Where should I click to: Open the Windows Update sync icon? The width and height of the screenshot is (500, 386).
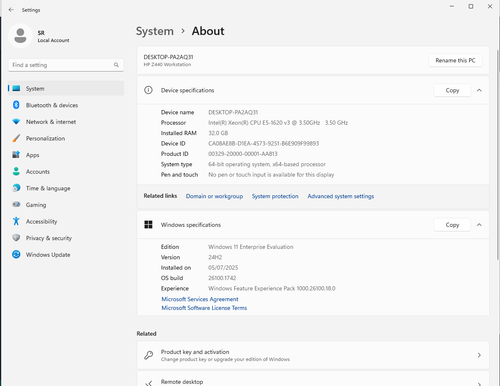(16, 254)
